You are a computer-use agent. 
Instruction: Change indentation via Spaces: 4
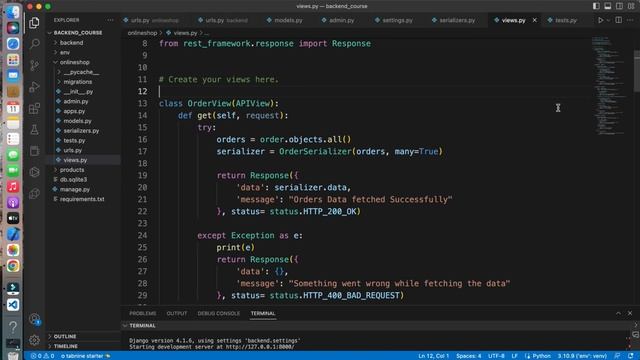coord(469,356)
